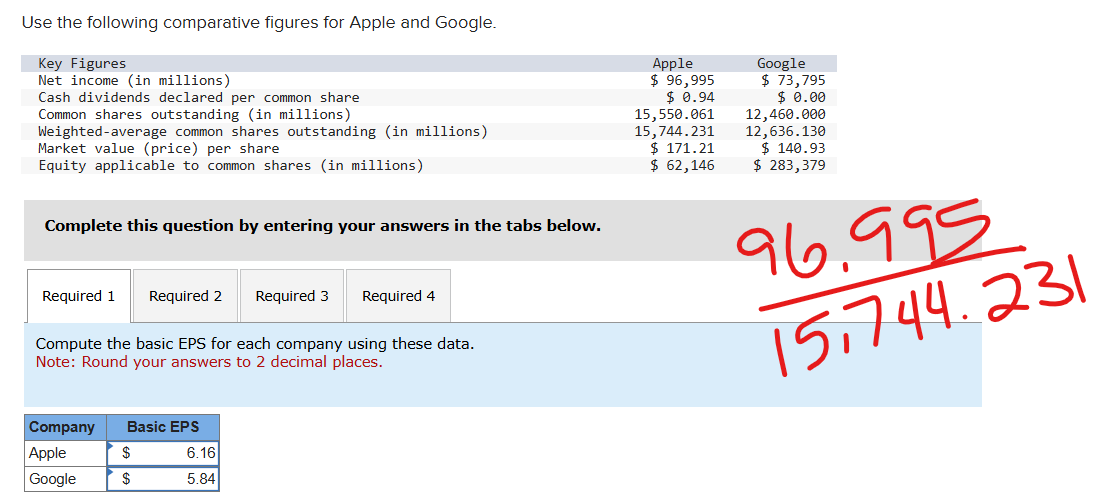Click the Cash dividends declared per common share row
Screen dimensions: 1106x500
[x=199, y=97]
